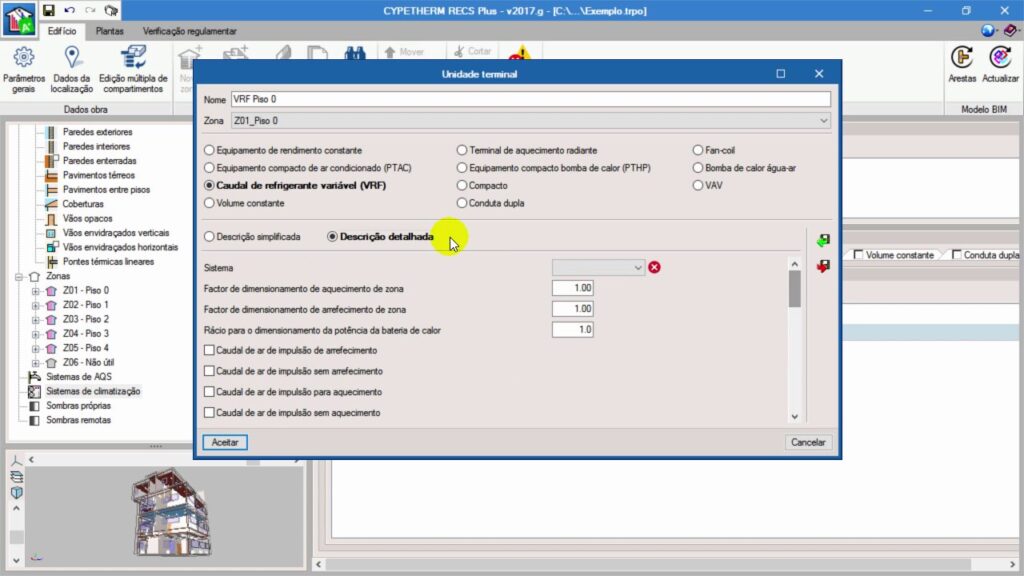Open Dados da localização
The width and height of the screenshot is (1024, 576).
[x=71, y=68]
